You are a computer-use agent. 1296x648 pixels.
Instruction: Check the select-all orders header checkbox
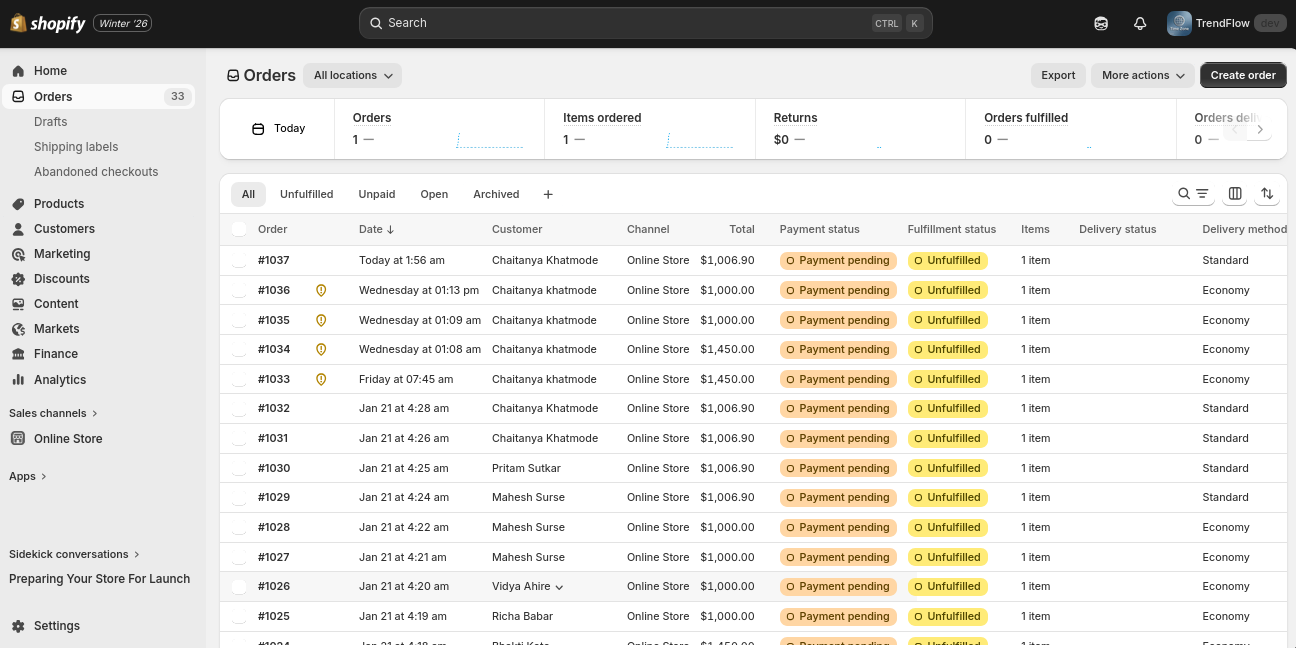point(239,229)
